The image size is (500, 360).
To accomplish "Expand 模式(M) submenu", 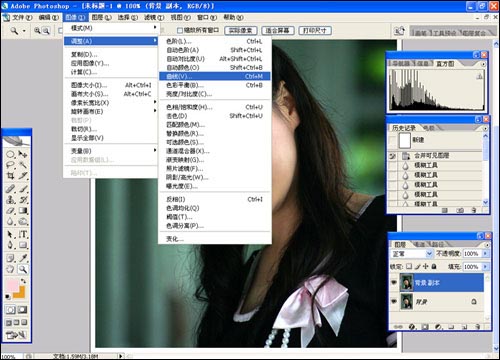I will [x=111, y=28].
